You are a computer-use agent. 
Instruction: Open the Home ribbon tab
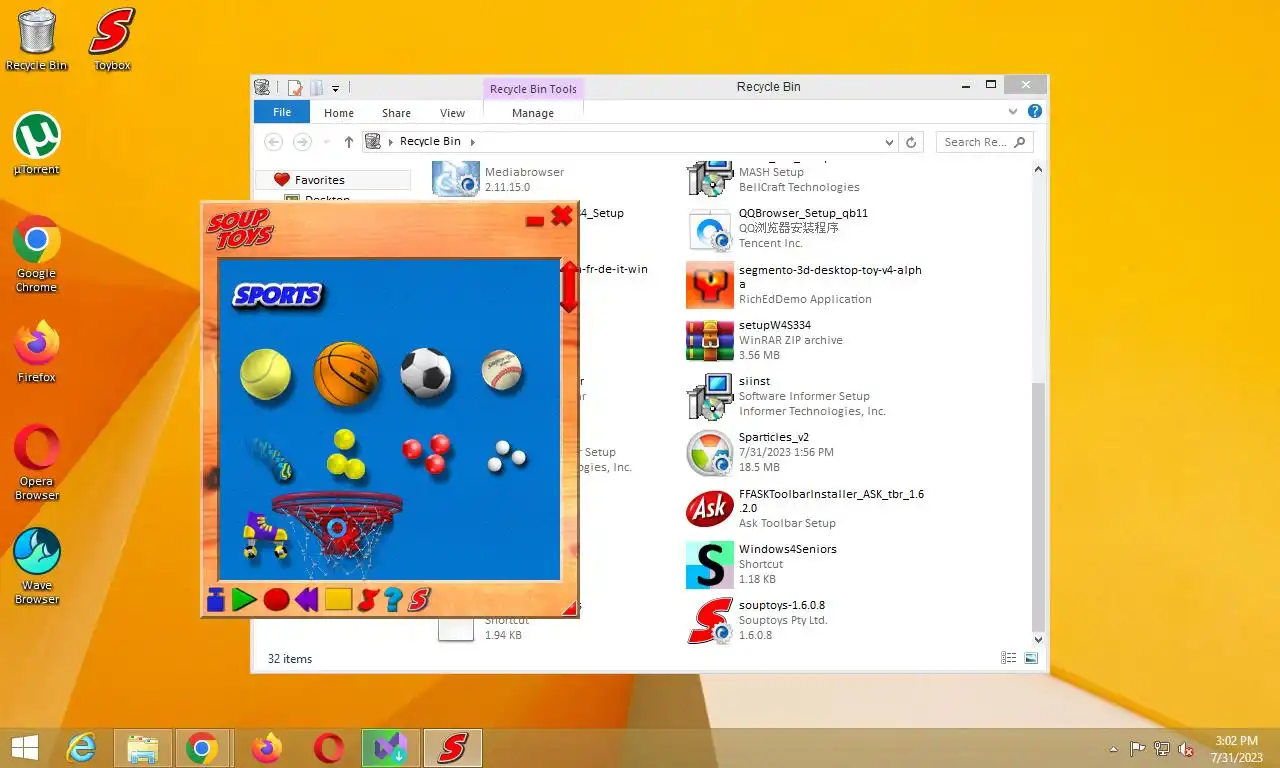(x=339, y=113)
